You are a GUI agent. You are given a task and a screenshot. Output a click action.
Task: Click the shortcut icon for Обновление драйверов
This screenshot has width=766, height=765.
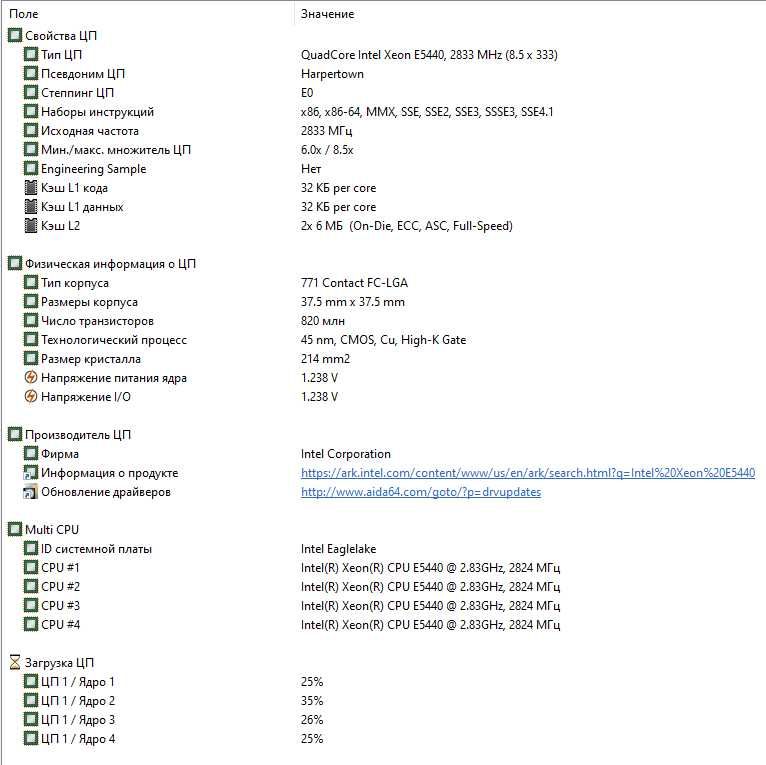coord(30,491)
